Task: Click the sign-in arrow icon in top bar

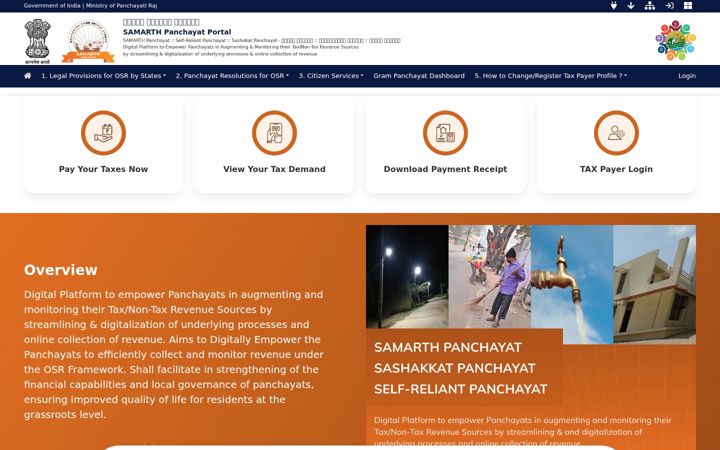Action: [669, 6]
